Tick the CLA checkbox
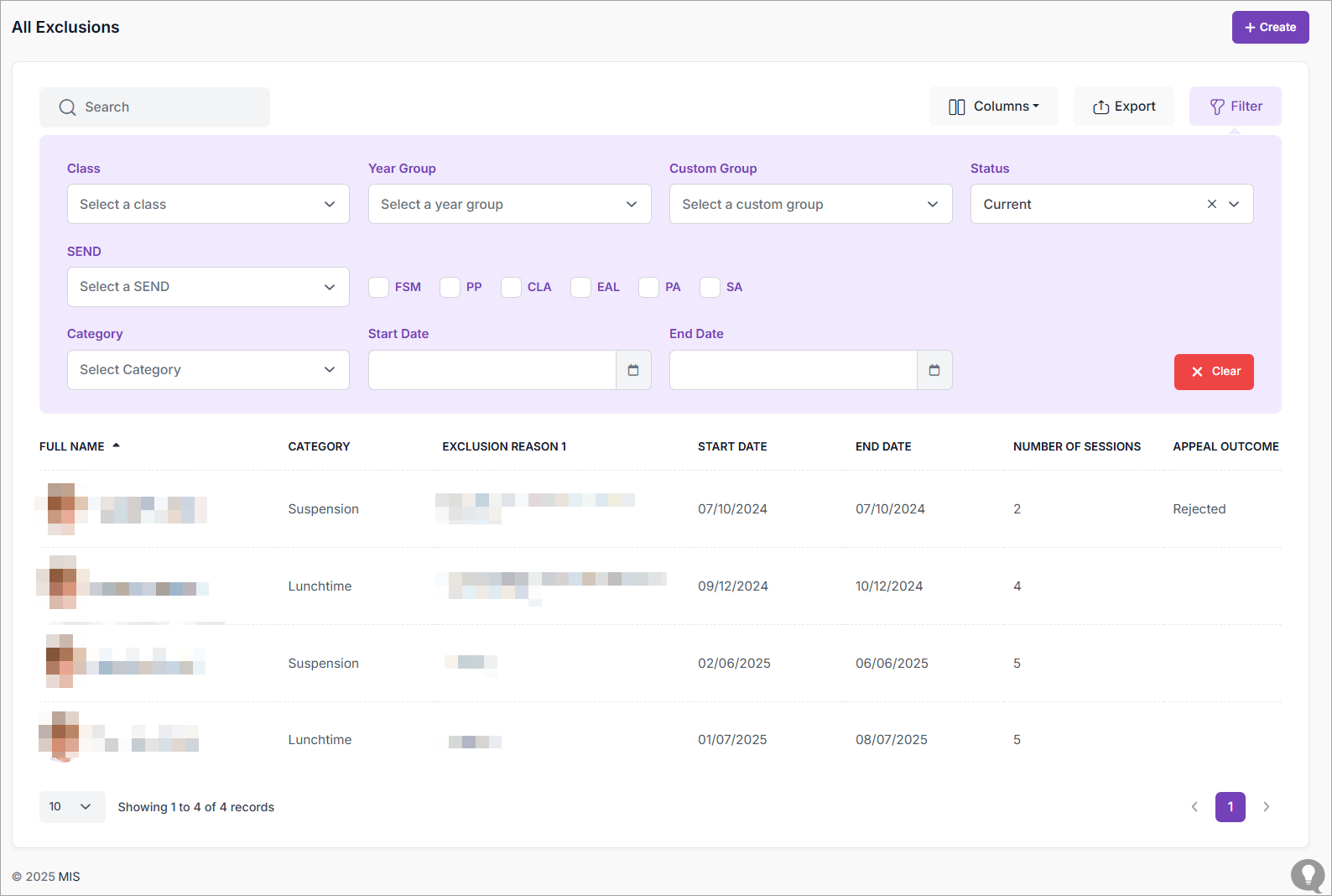The height and width of the screenshot is (896, 1332). point(511,287)
